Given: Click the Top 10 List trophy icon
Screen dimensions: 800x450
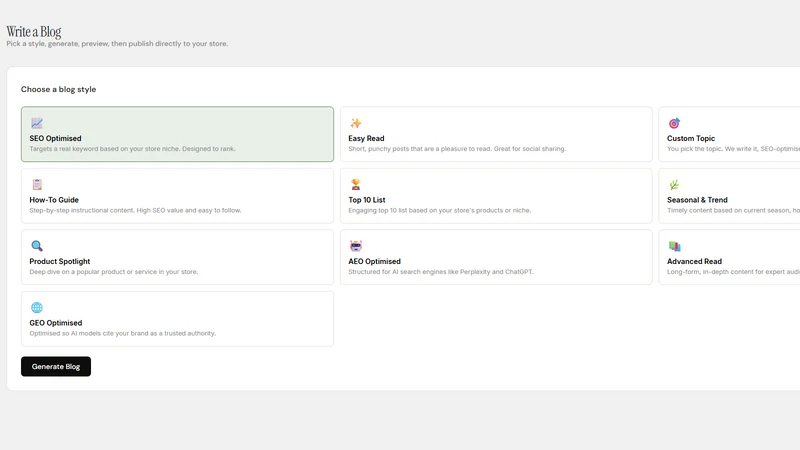Looking at the screenshot, I should point(356,184).
